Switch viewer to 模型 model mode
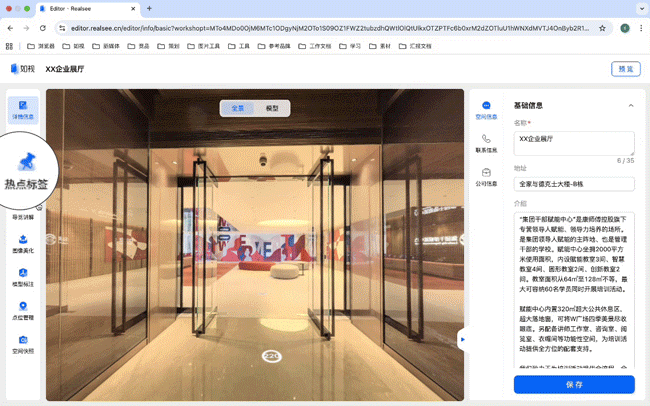This screenshot has height=406, width=650. click(272, 108)
